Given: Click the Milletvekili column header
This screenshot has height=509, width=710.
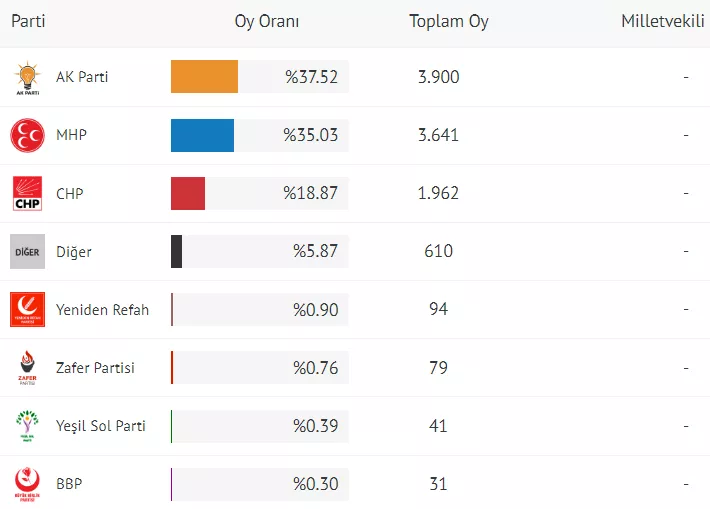Looking at the screenshot, I should point(663,21).
